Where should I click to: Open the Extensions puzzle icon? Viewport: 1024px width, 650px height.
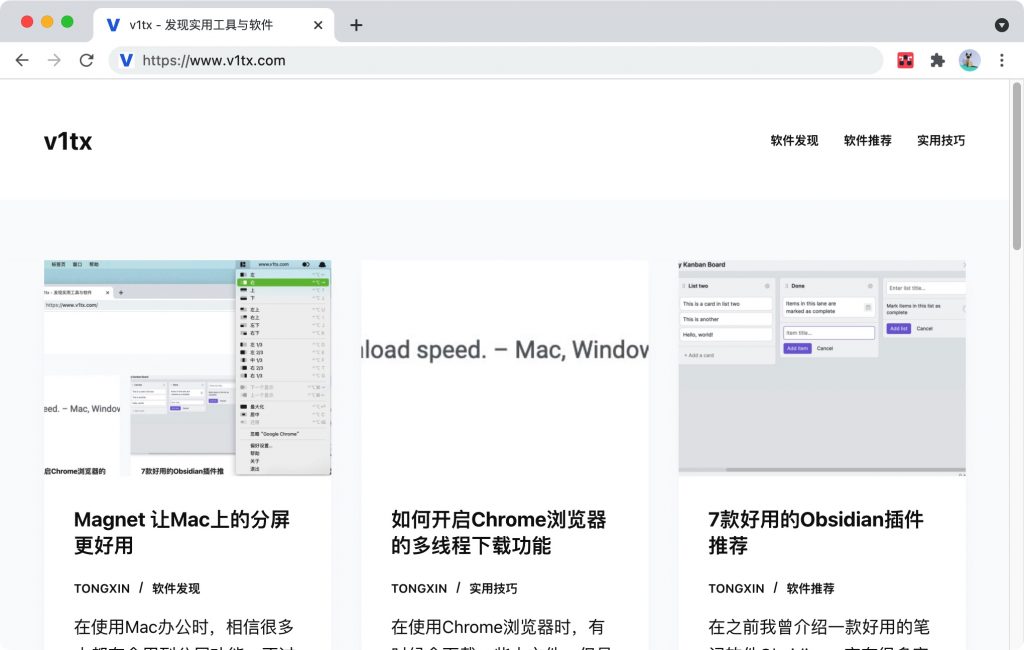click(937, 60)
